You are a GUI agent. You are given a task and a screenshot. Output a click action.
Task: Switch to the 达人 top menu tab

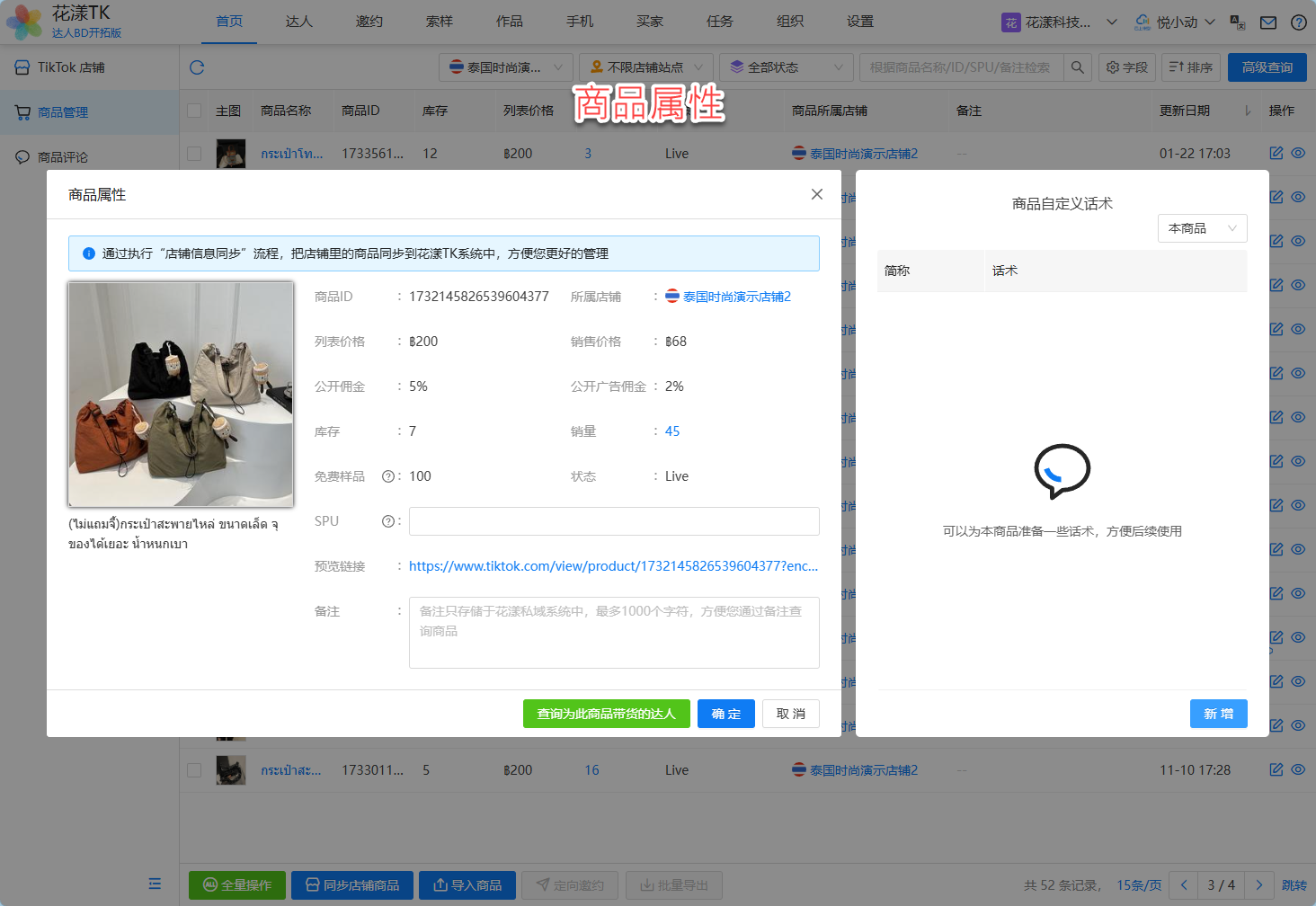298,22
